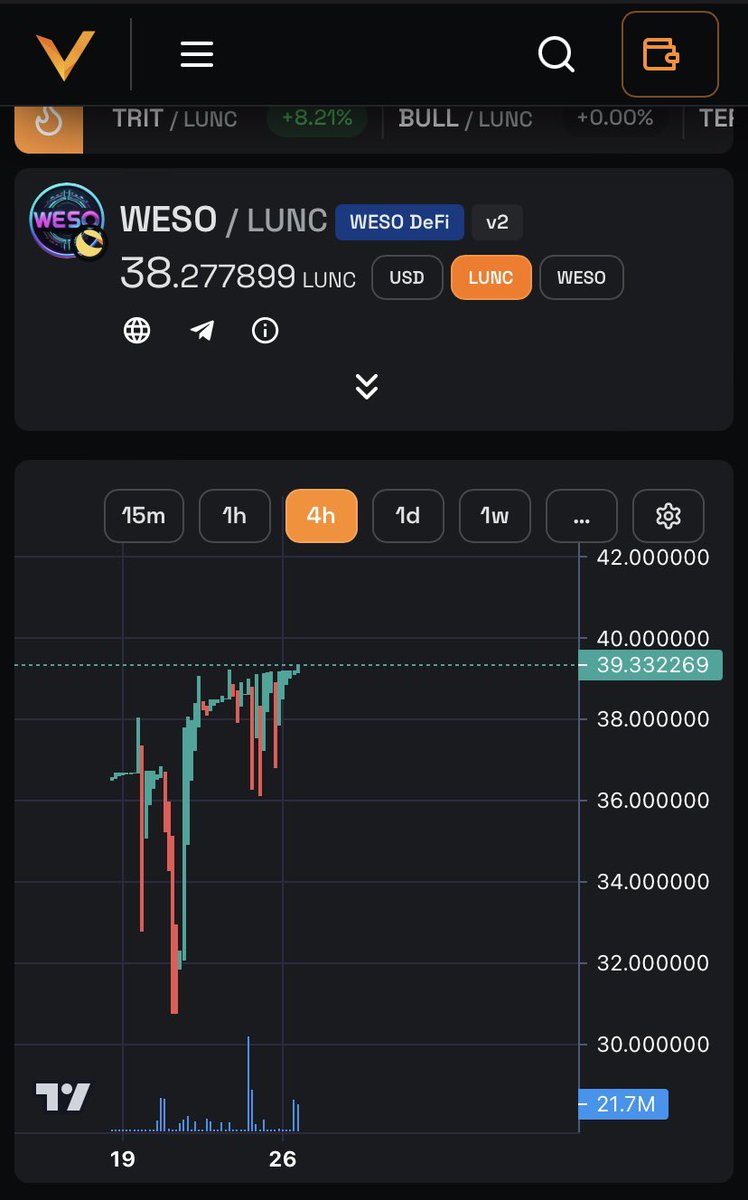Open the globe website icon
Viewport: 748px width, 1200px height.
(137, 330)
